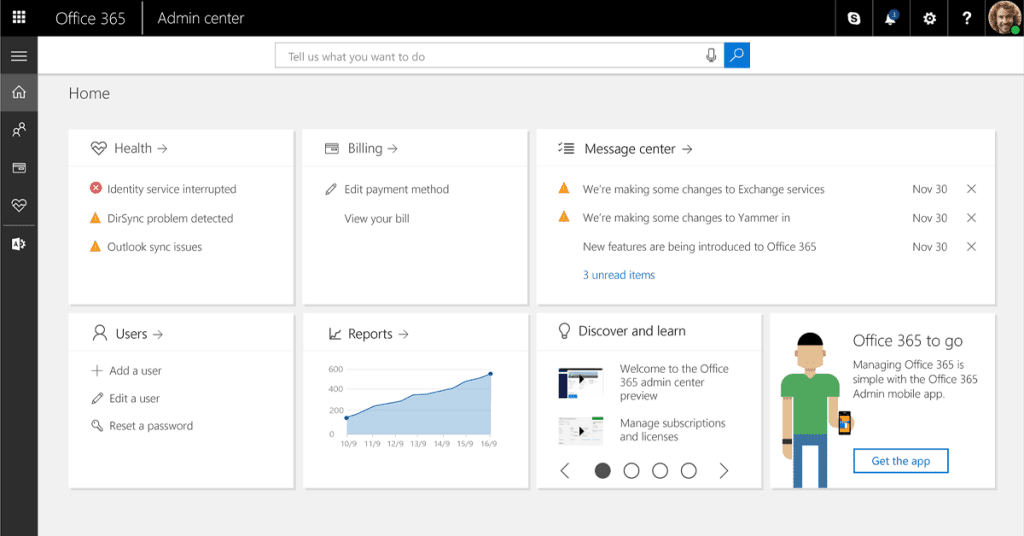The height and width of the screenshot is (536, 1024).
Task: Click the heart icon on Health card
Action: tap(99, 149)
